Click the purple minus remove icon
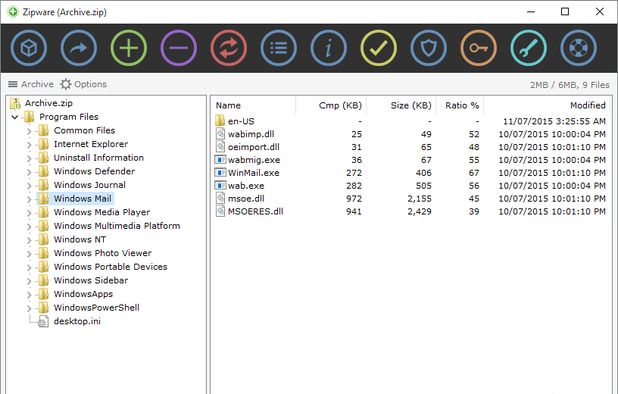Screen dimensions: 618x394 (179, 48)
